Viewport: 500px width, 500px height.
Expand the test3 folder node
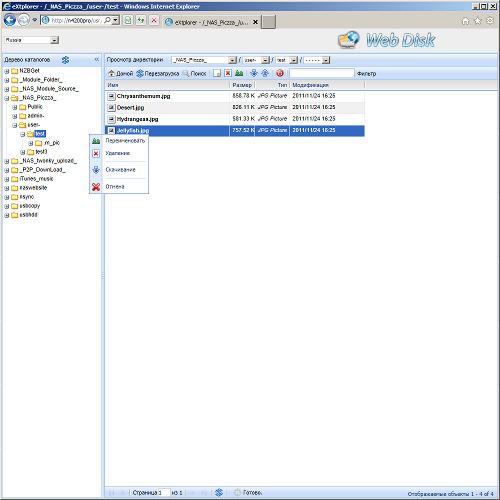[x=23, y=152]
